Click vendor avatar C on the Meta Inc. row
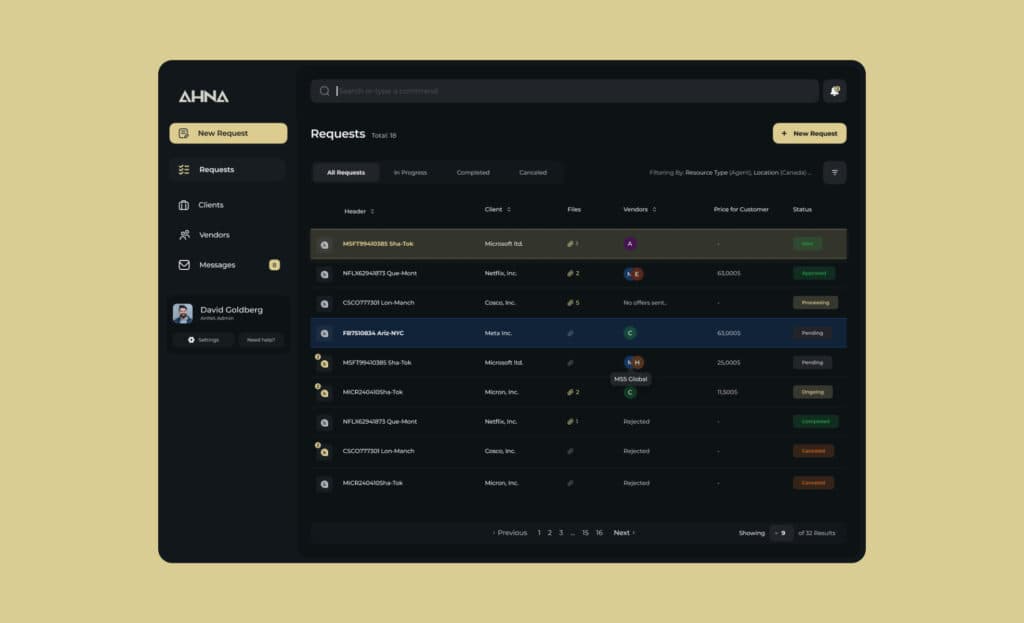1024x623 pixels. pyautogui.click(x=630, y=333)
